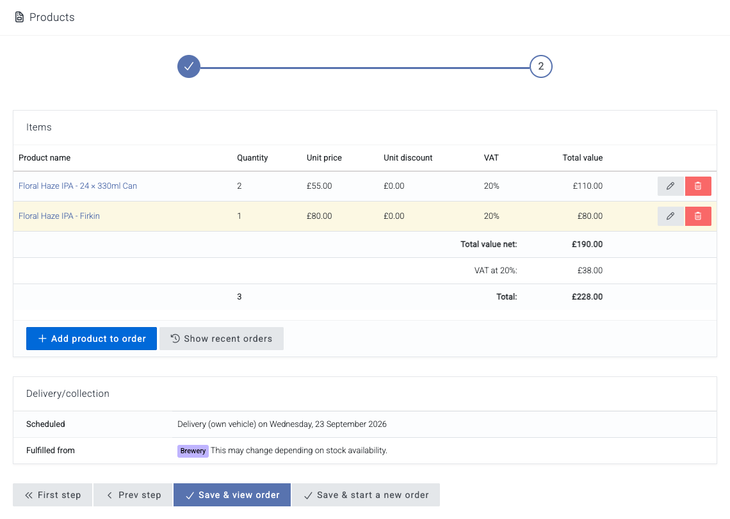
Task: Click the VAT column header
Action: click(491, 158)
